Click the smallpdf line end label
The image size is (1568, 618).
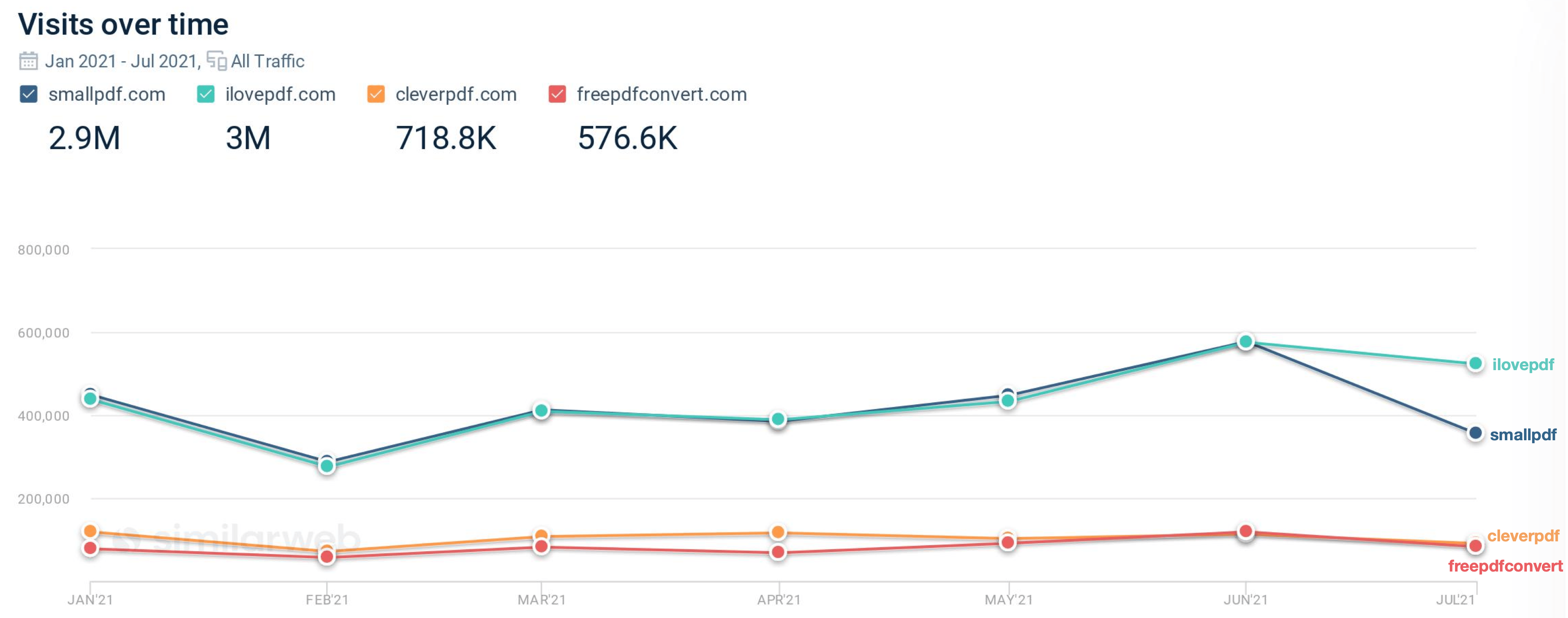[x=1523, y=435]
